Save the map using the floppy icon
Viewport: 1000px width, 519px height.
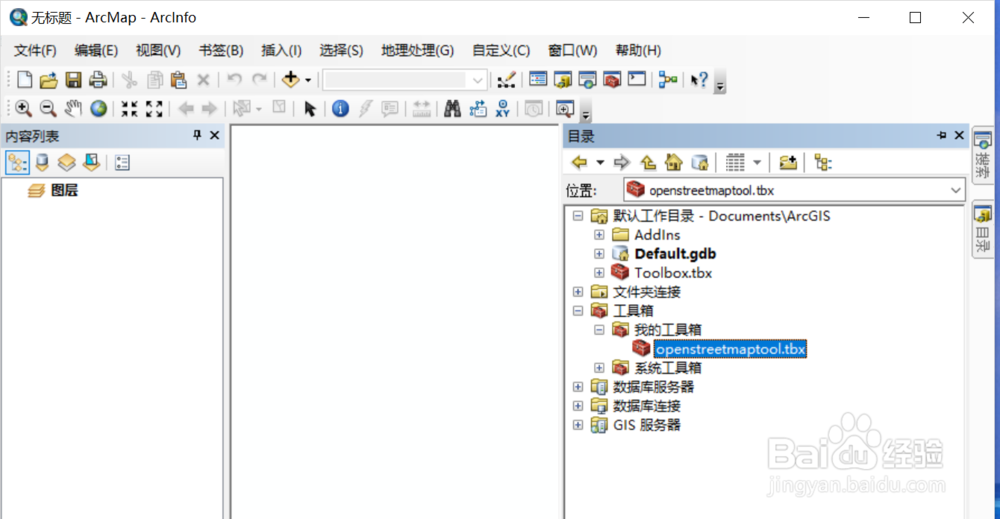pos(73,80)
